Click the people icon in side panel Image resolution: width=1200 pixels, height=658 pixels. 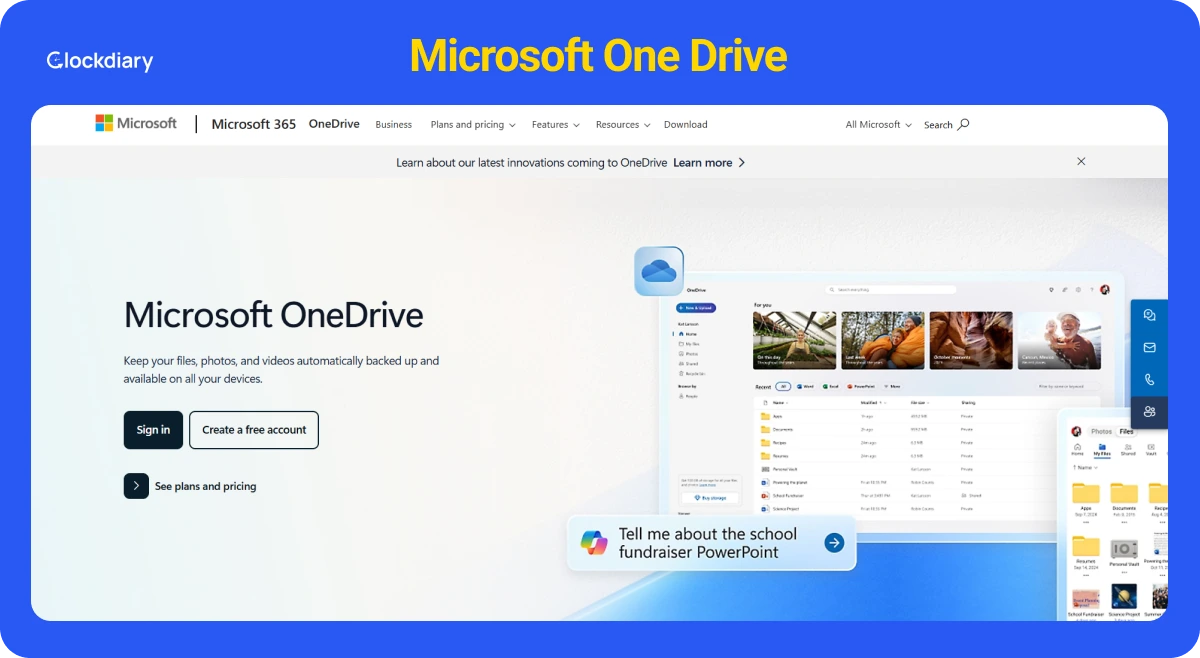pyautogui.click(x=1150, y=411)
